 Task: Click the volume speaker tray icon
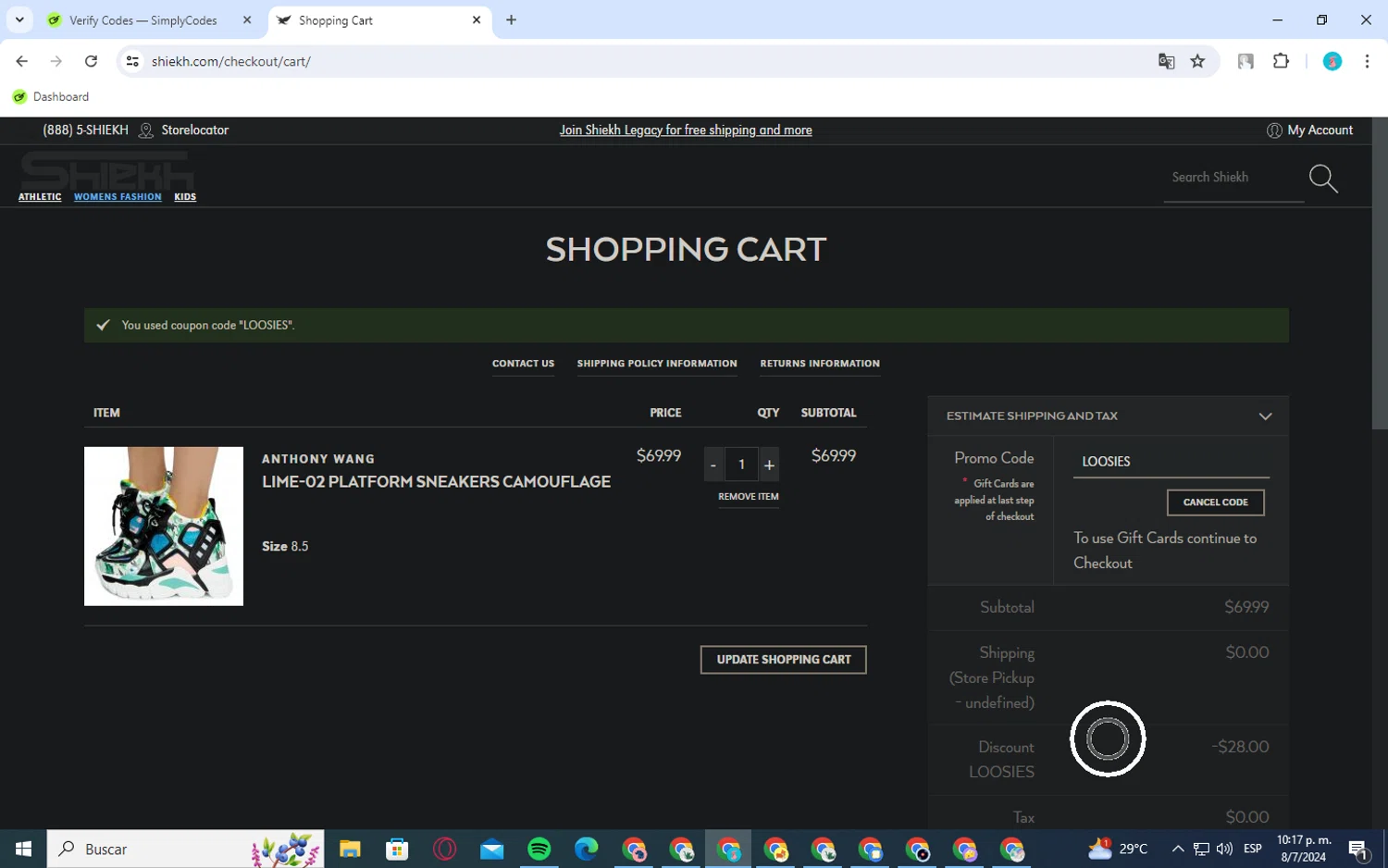[x=1224, y=849]
